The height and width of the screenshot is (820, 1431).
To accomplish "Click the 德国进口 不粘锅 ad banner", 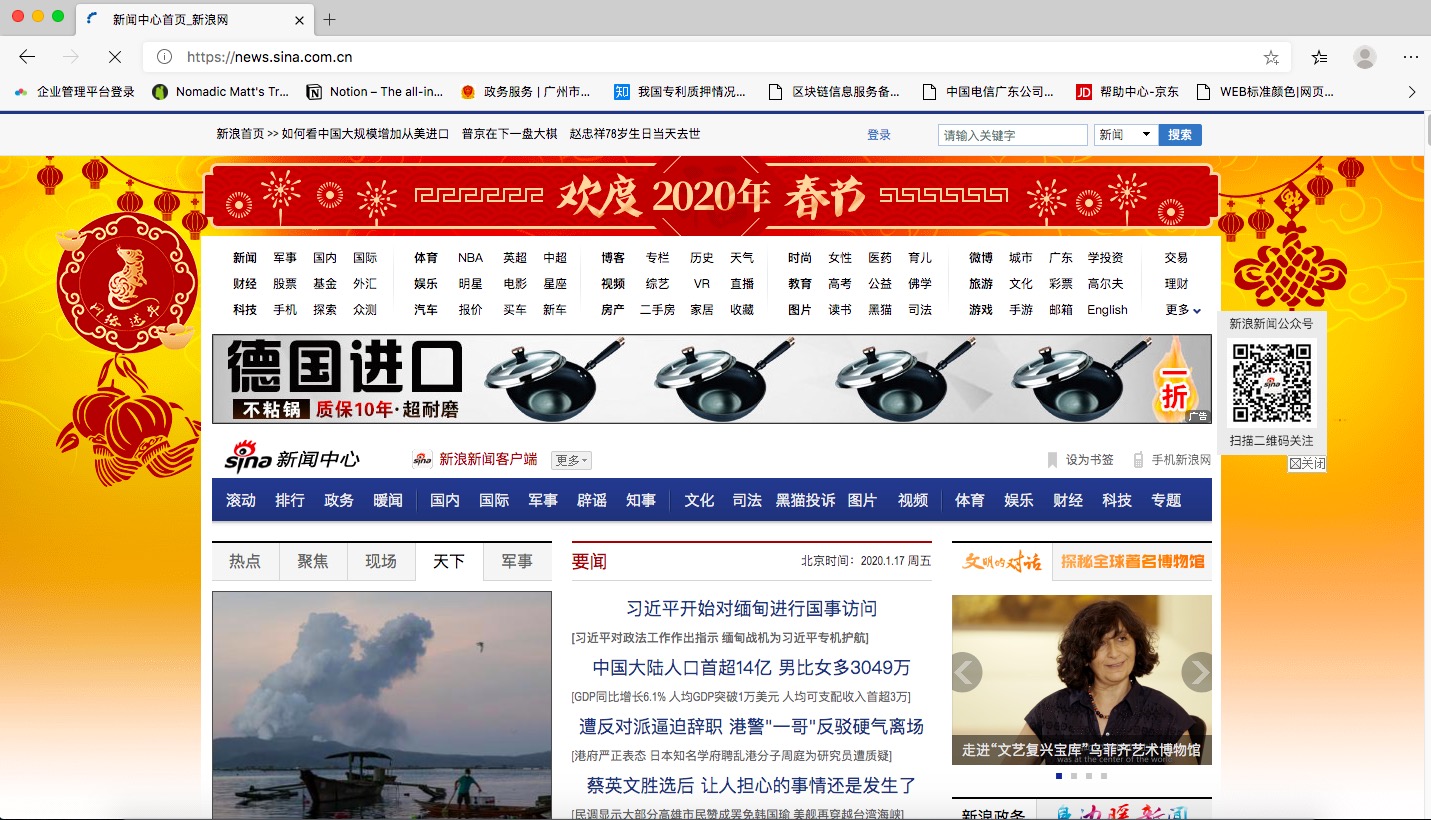I will pyautogui.click(x=711, y=379).
